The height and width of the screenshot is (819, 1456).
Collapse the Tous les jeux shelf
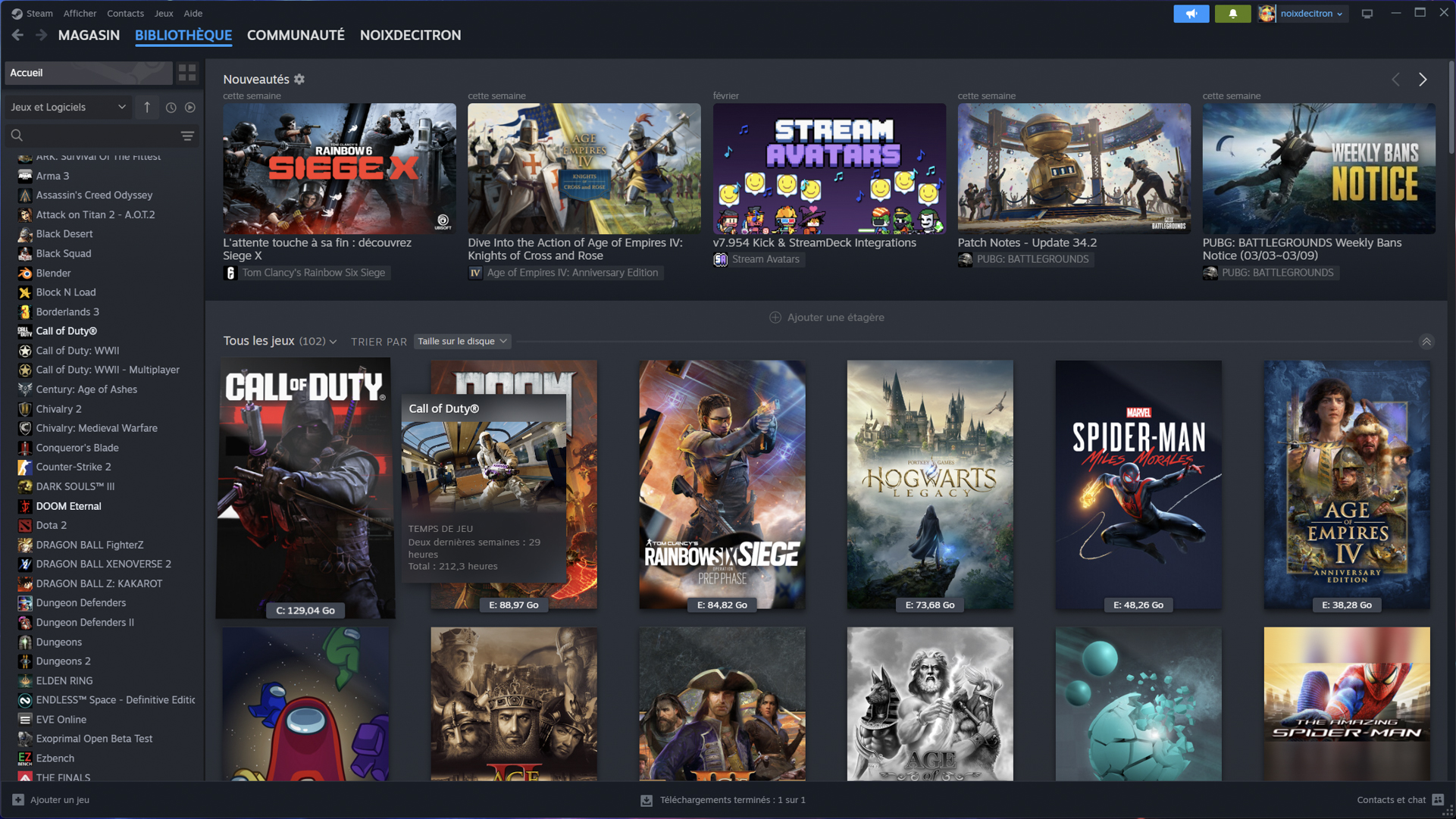click(x=1426, y=342)
